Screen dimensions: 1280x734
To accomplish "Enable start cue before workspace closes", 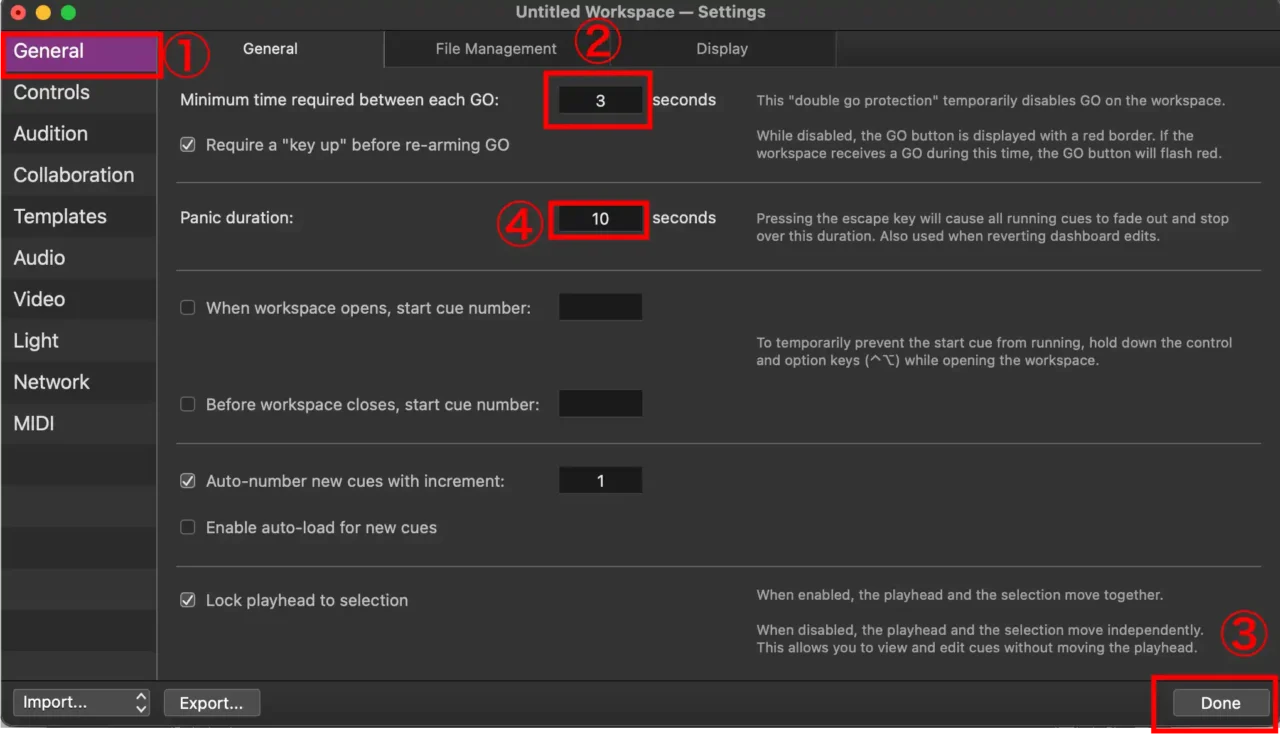I will (187, 405).
